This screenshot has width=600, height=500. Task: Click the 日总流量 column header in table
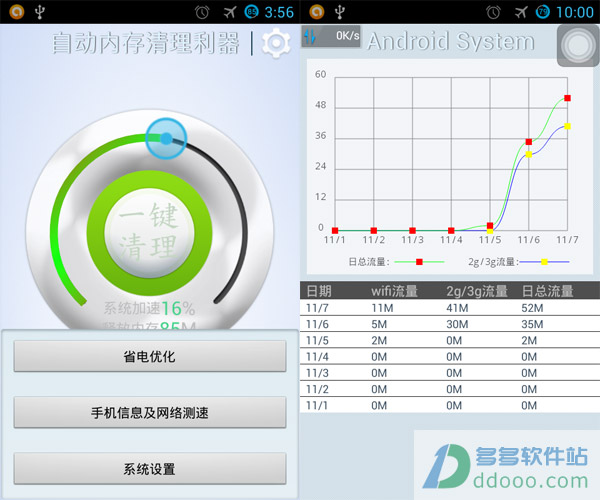(548, 291)
